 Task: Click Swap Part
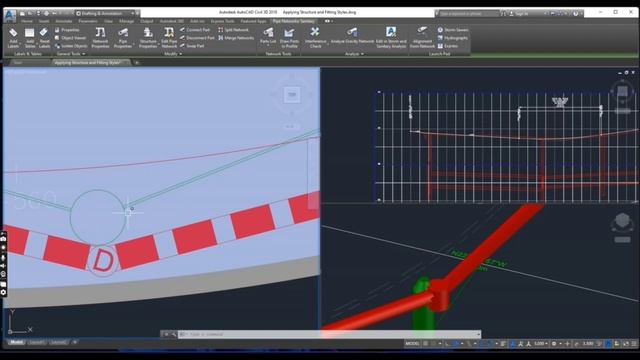pyautogui.click(x=192, y=46)
